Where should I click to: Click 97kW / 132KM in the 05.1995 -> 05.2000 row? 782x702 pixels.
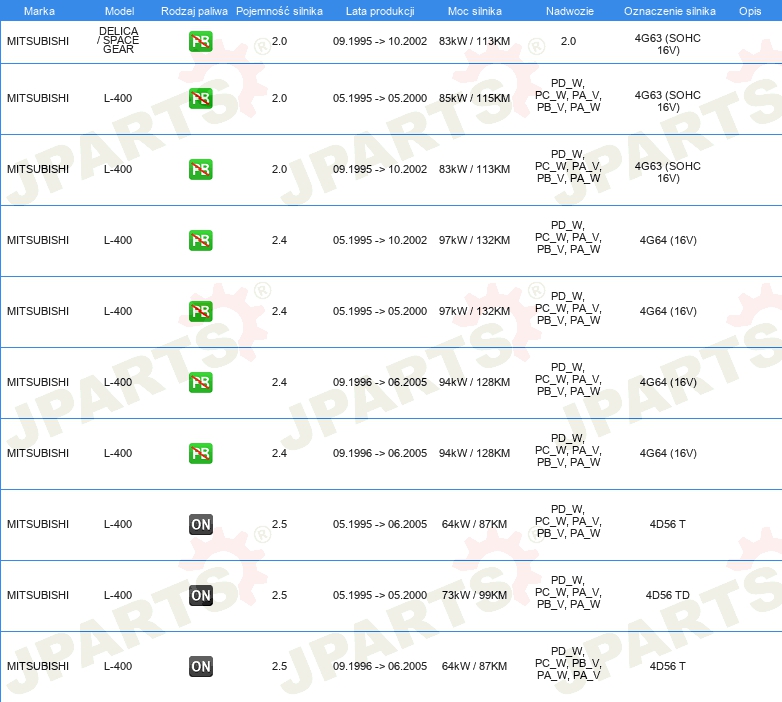click(x=474, y=311)
